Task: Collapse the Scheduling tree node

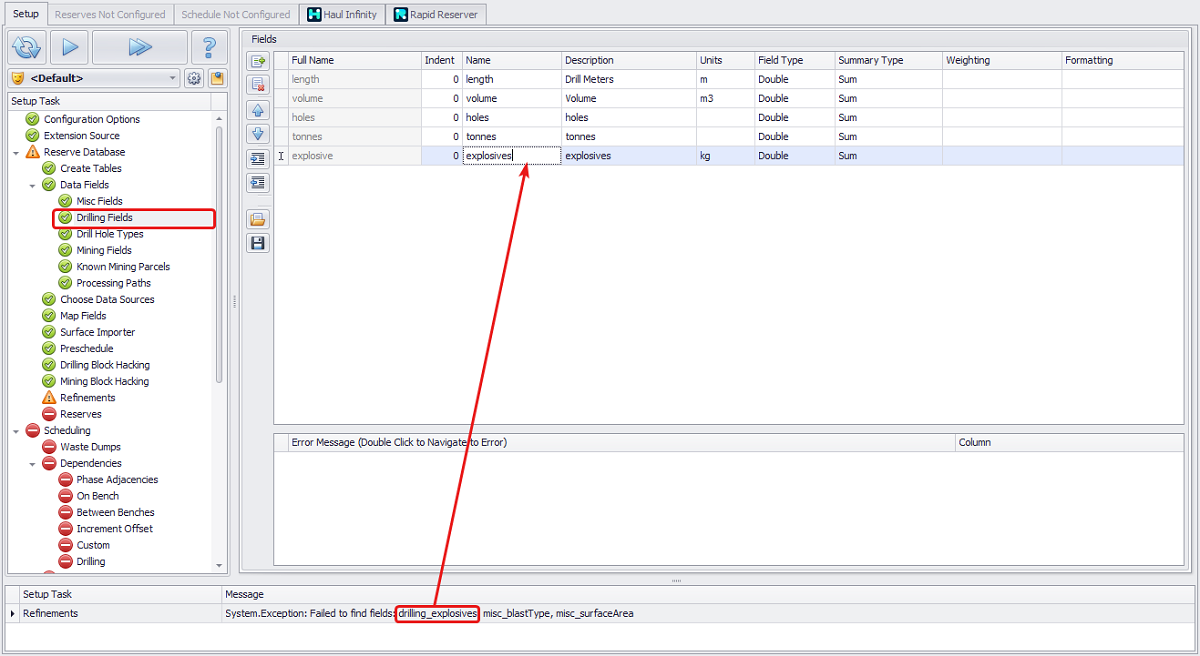Action: tap(16, 431)
